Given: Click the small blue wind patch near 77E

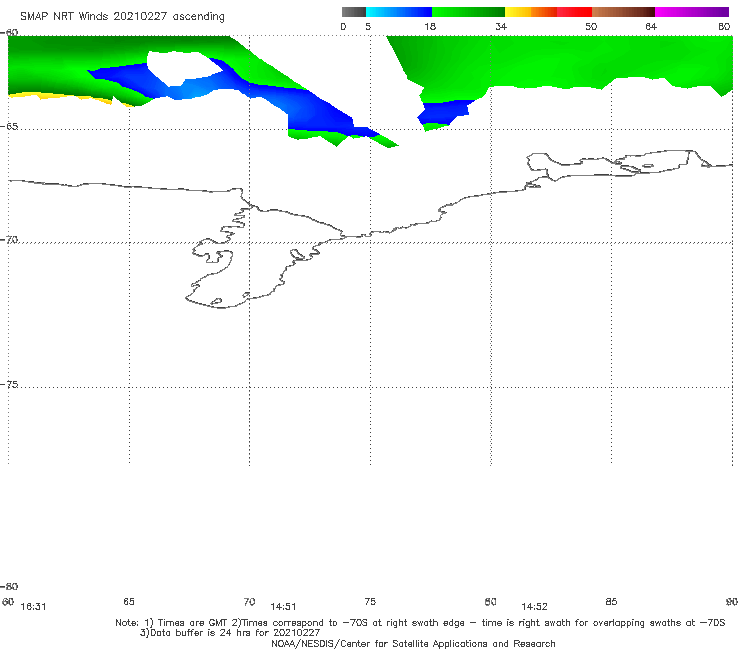Looking at the screenshot, I should pyautogui.click(x=445, y=112).
